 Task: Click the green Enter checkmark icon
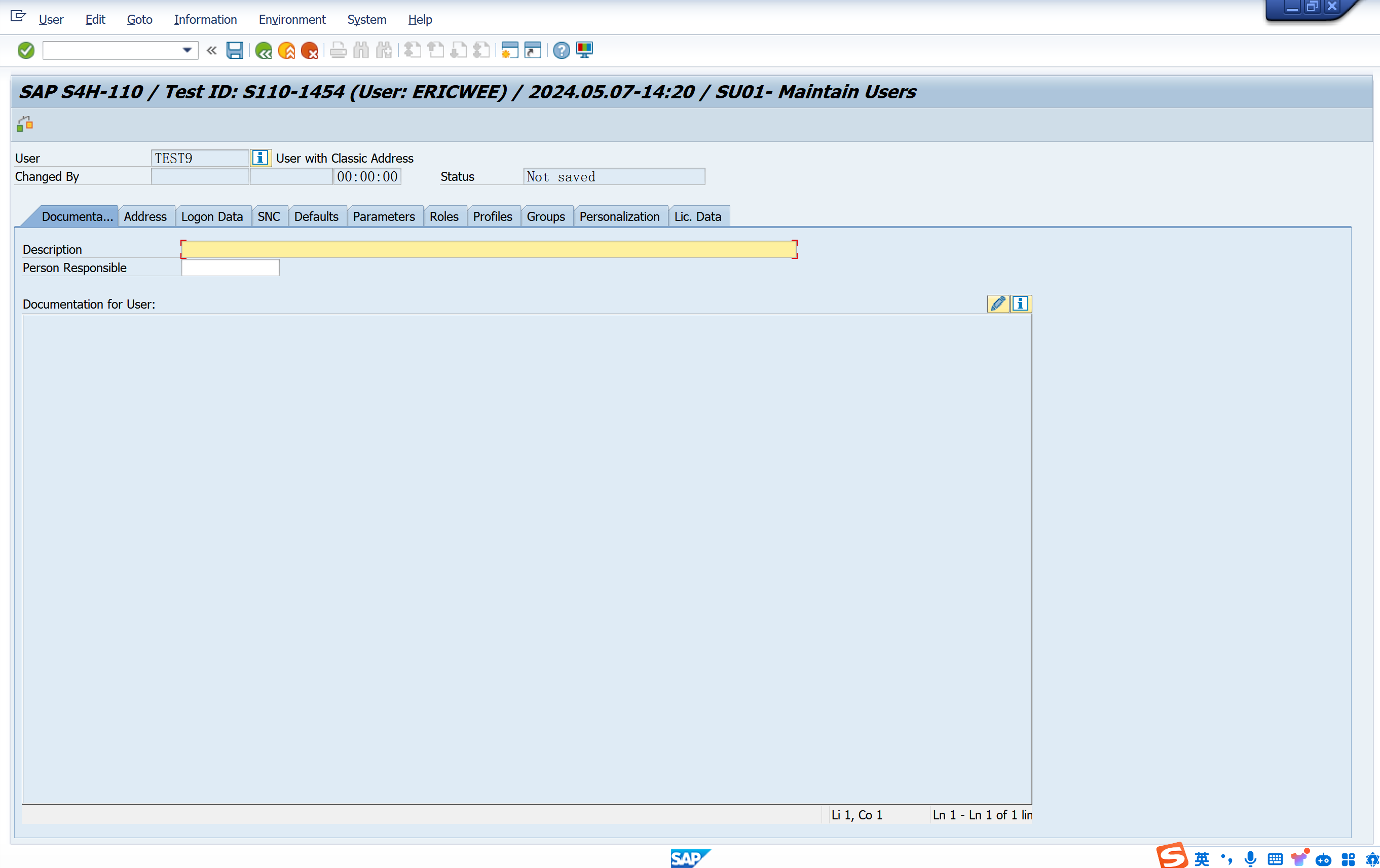click(x=26, y=51)
